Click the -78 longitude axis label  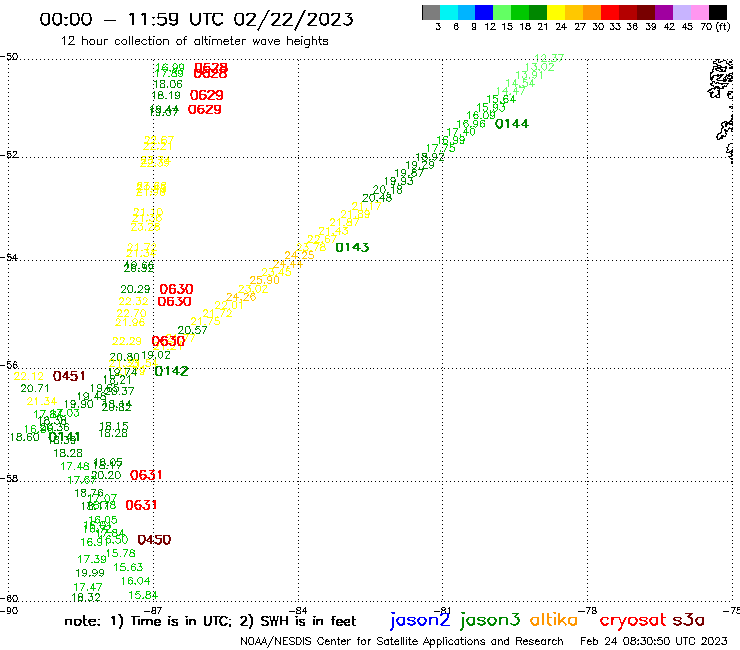pos(589,610)
